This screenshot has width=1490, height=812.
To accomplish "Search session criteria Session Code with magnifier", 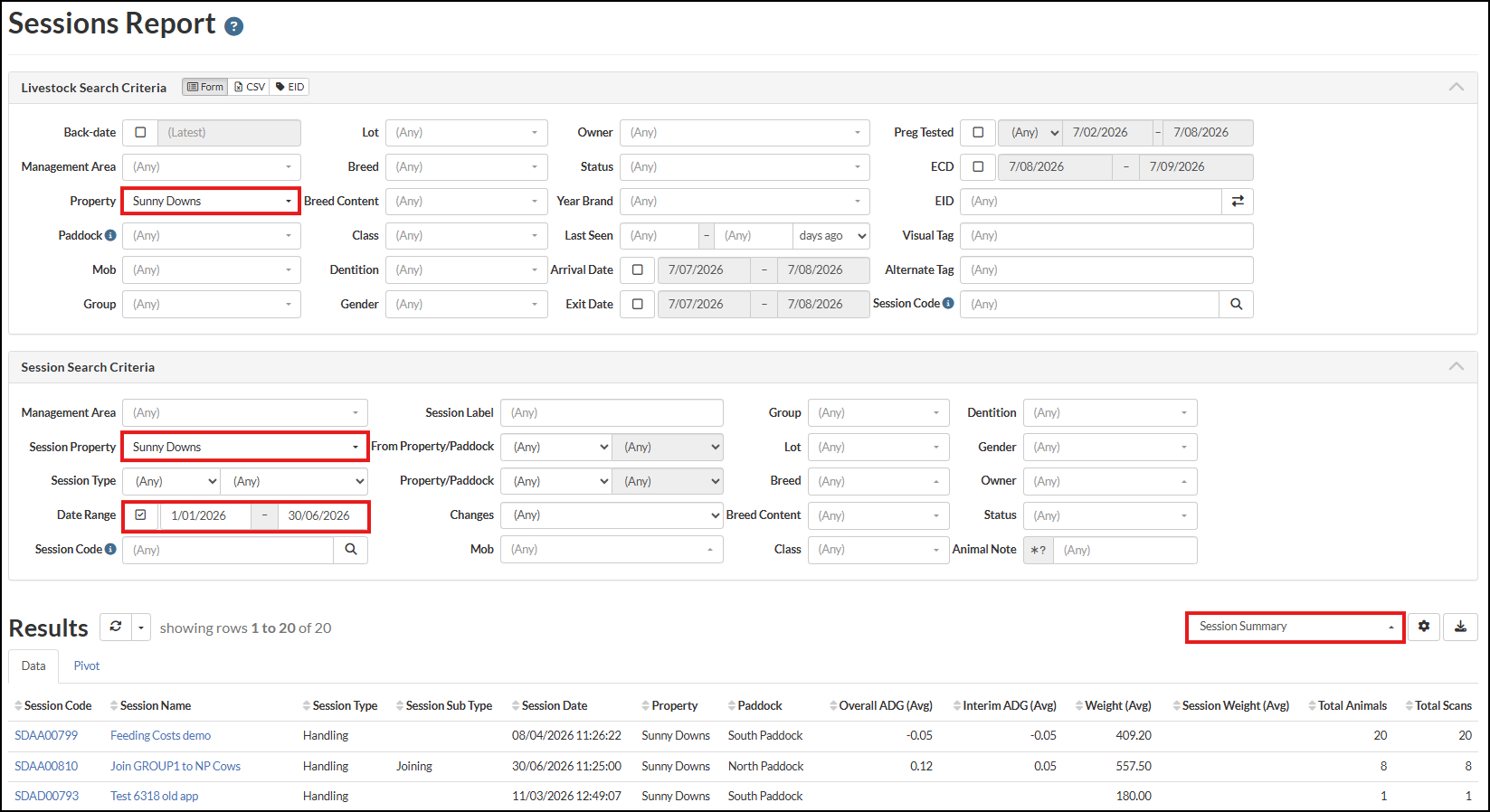I will [x=351, y=550].
